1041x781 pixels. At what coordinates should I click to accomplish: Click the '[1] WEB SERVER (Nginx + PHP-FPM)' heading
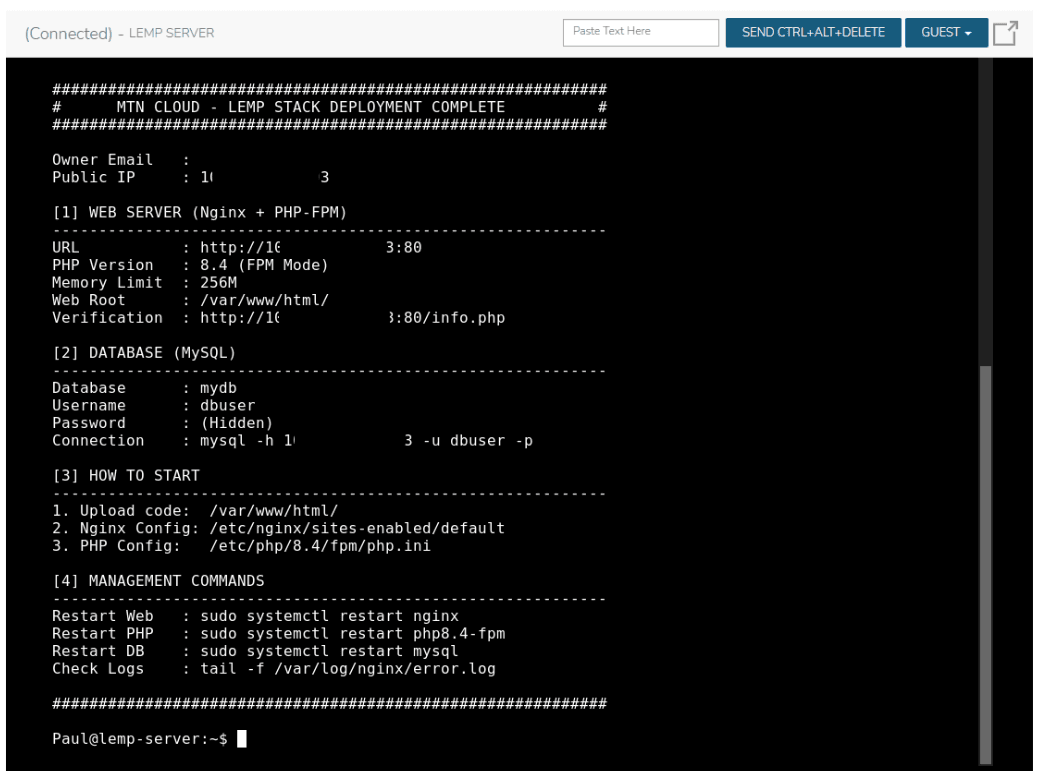tap(200, 213)
